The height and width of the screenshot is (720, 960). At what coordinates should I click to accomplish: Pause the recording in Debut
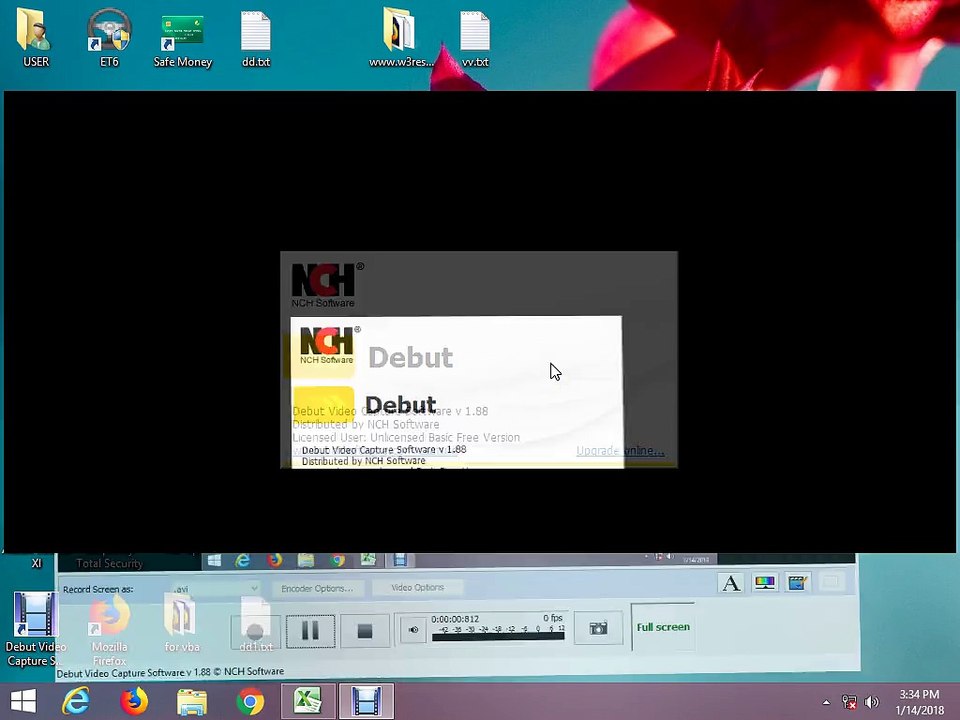(x=310, y=631)
